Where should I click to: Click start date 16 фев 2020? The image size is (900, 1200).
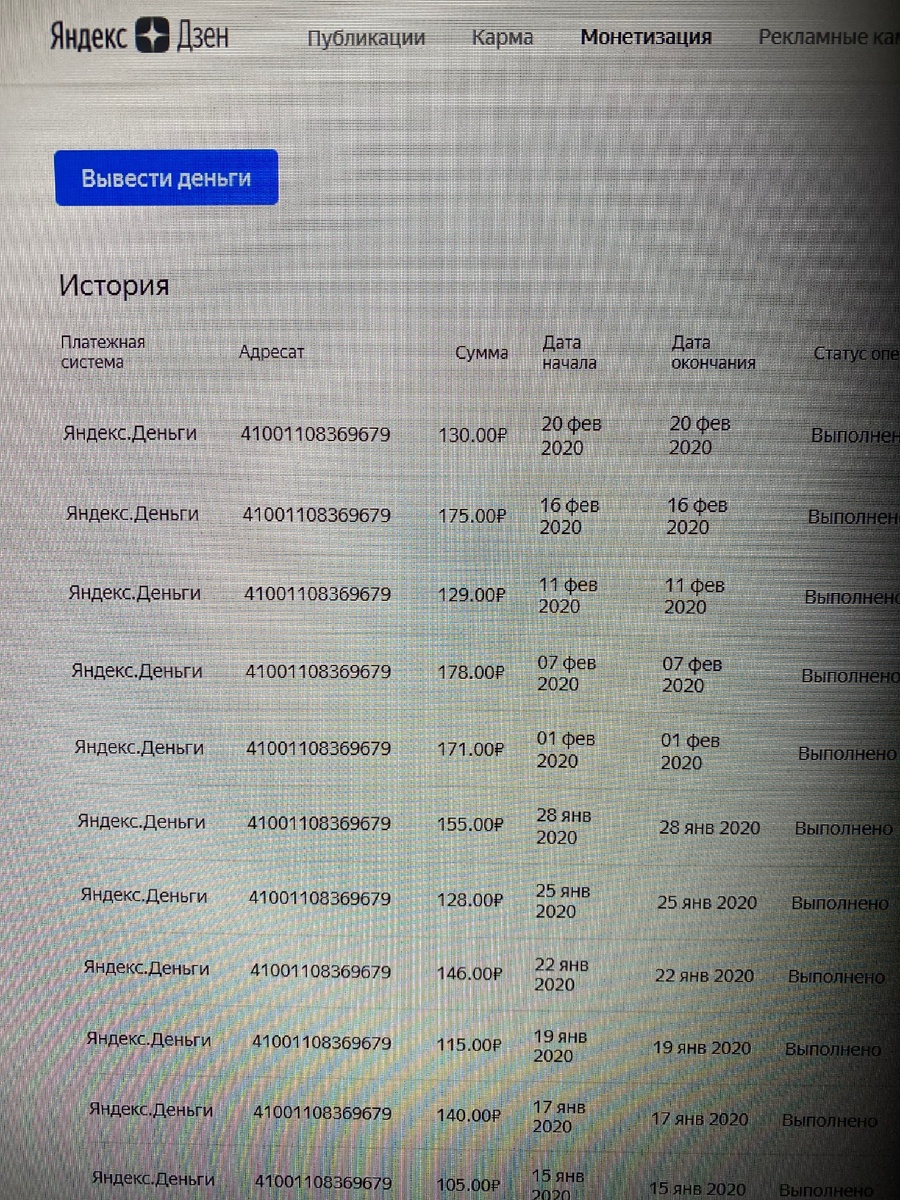569,516
